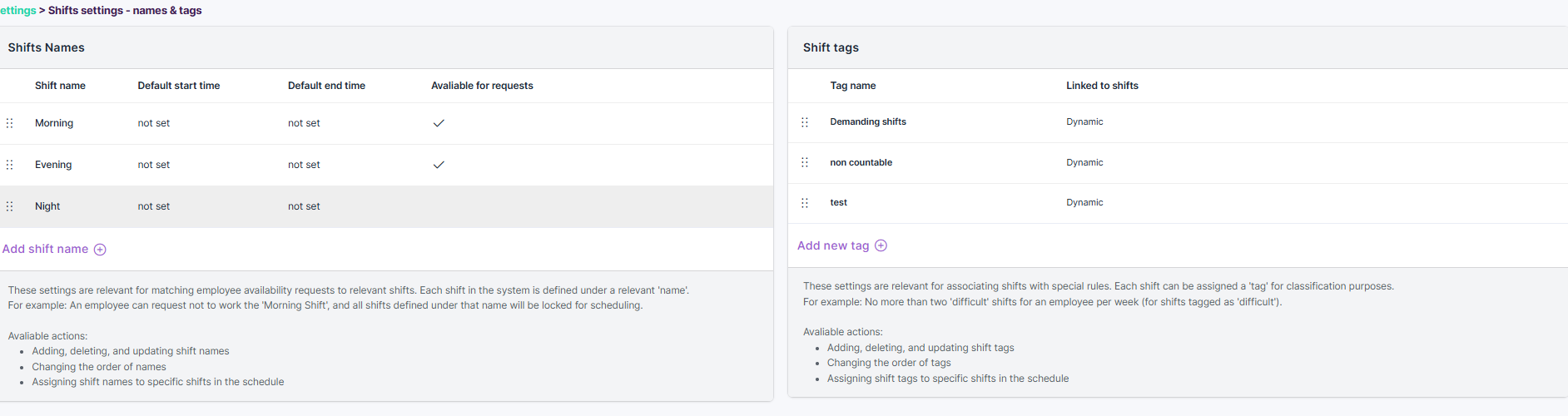The height and width of the screenshot is (416, 1568).
Task: Click Evening default end time 'not set'
Action: coord(304,165)
